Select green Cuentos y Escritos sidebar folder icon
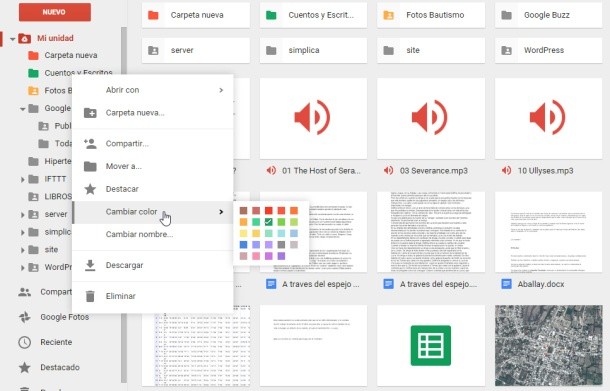Viewport: 610px width, 391px height. tap(33, 73)
